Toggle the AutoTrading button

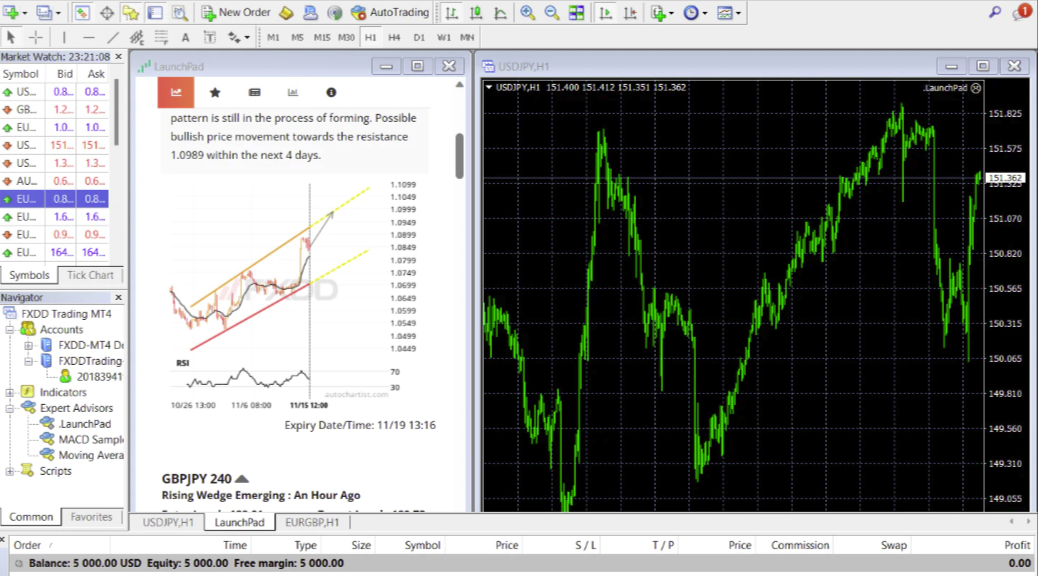coord(390,13)
